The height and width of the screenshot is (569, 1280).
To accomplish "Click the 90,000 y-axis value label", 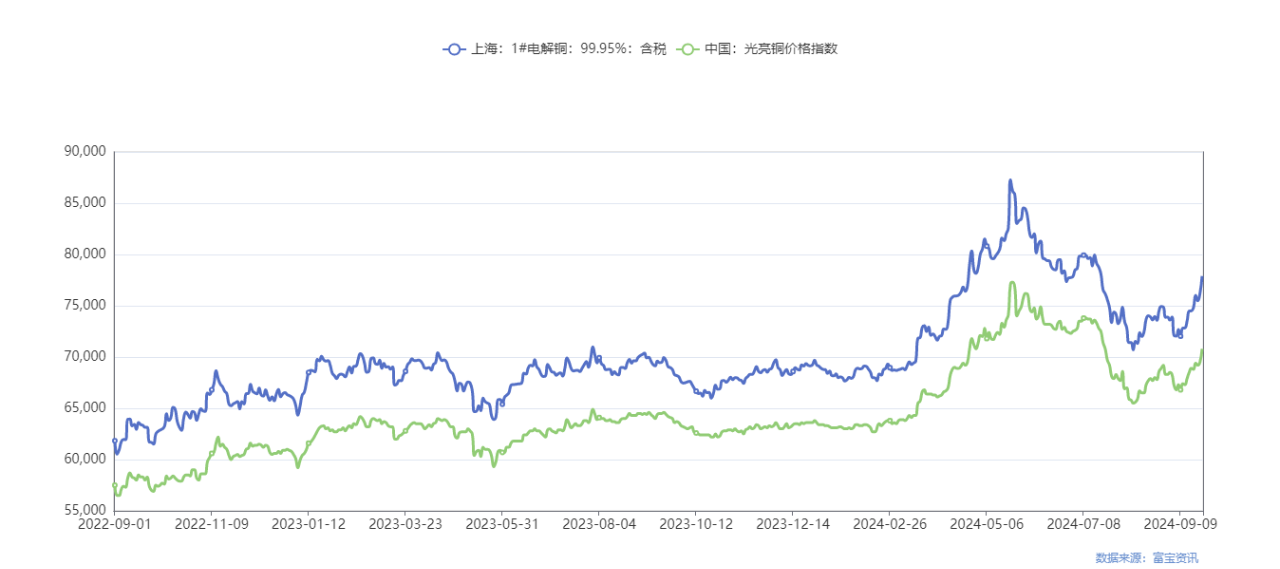I will pyautogui.click(x=84, y=152).
